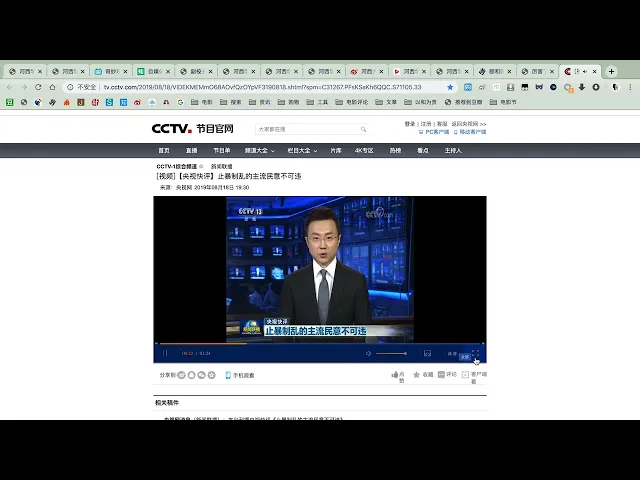Click the second share icon after 分享到
This screenshot has width=640, height=480.
(191, 375)
